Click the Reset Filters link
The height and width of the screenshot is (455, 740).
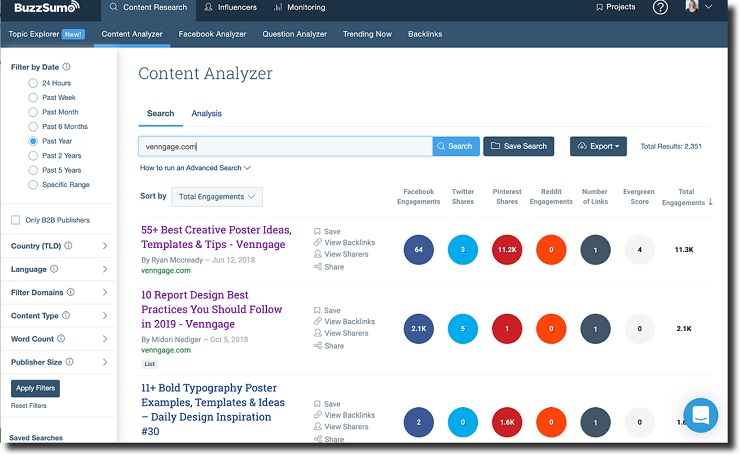click(29, 405)
